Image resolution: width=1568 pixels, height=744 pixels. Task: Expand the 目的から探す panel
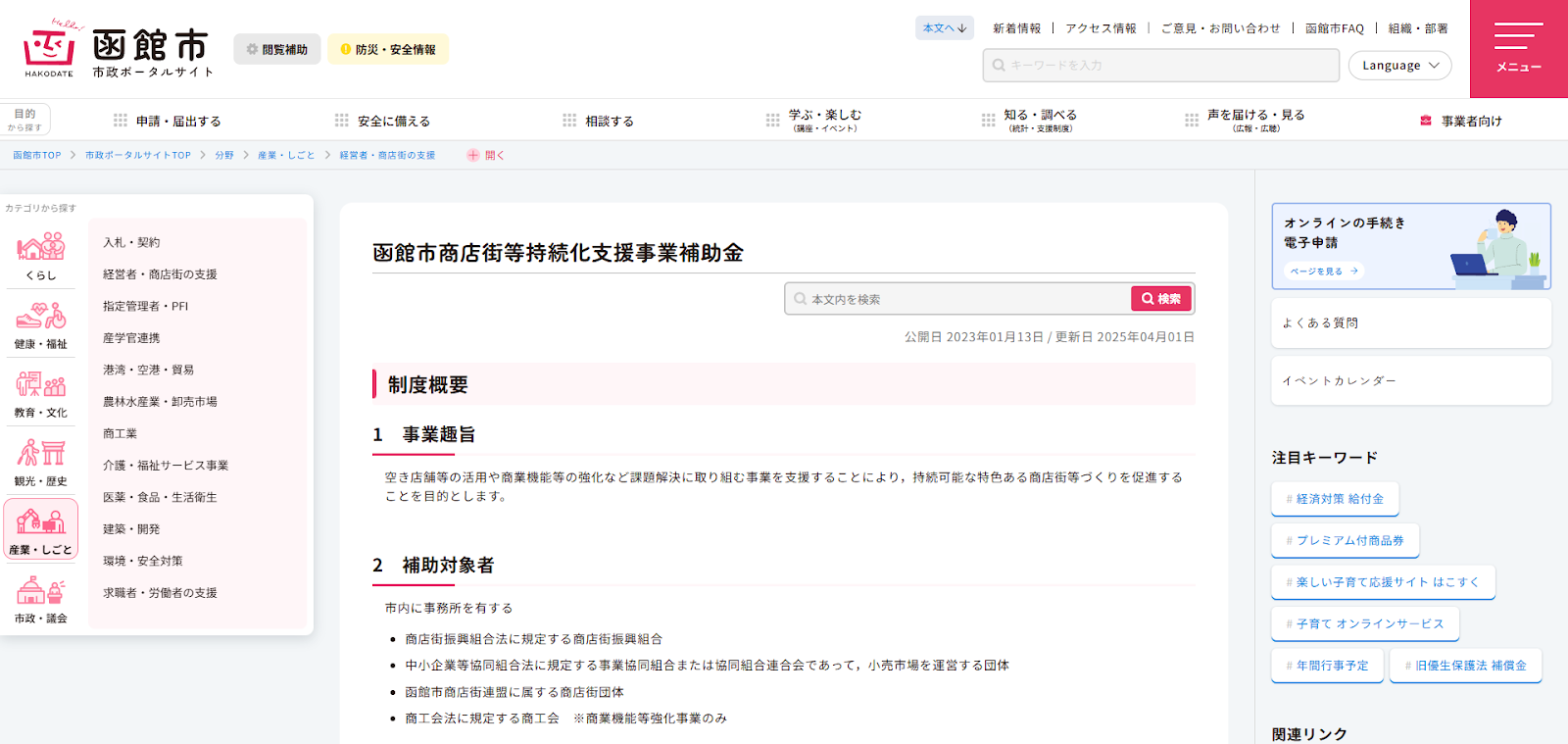click(x=25, y=120)
